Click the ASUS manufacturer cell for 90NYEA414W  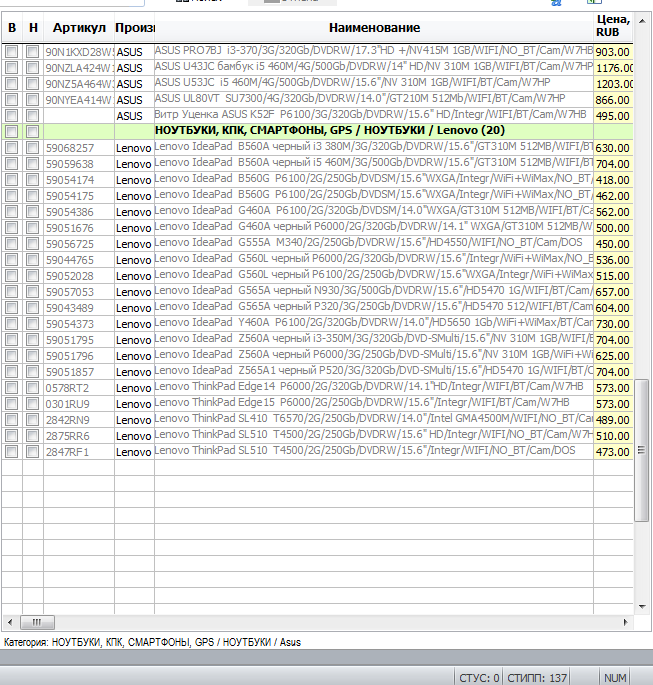pos(135,100)
